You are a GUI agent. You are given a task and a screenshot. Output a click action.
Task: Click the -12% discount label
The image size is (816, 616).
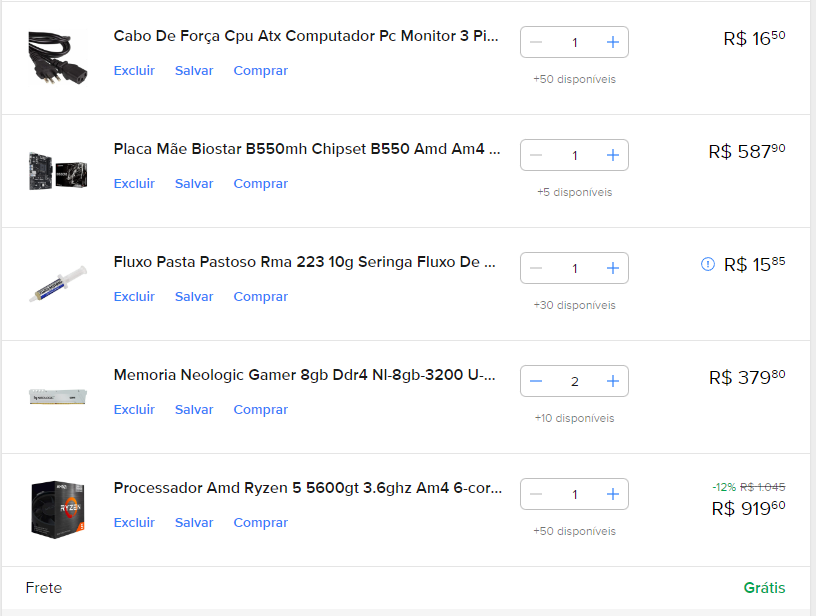pyautogui.click(x=724, y=487)
